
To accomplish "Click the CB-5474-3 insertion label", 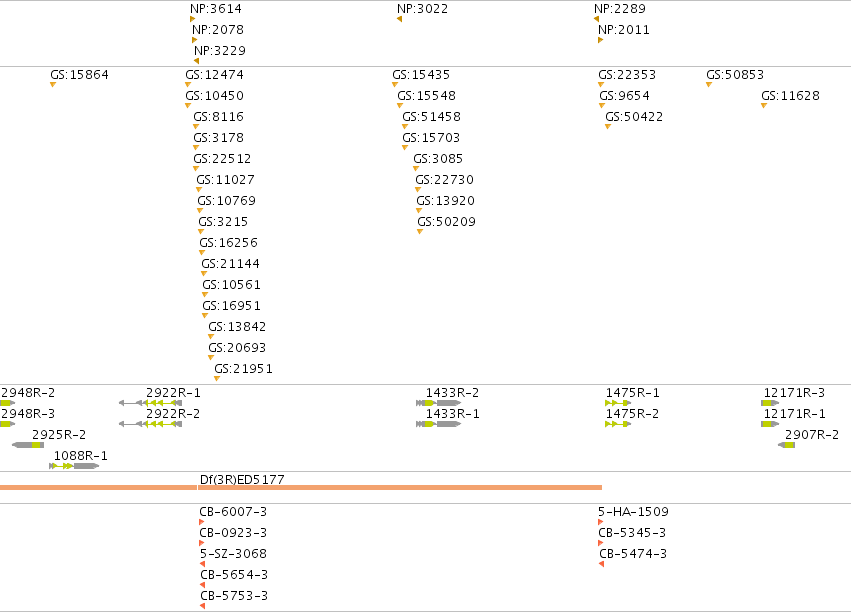I will [x=633, y=554].
